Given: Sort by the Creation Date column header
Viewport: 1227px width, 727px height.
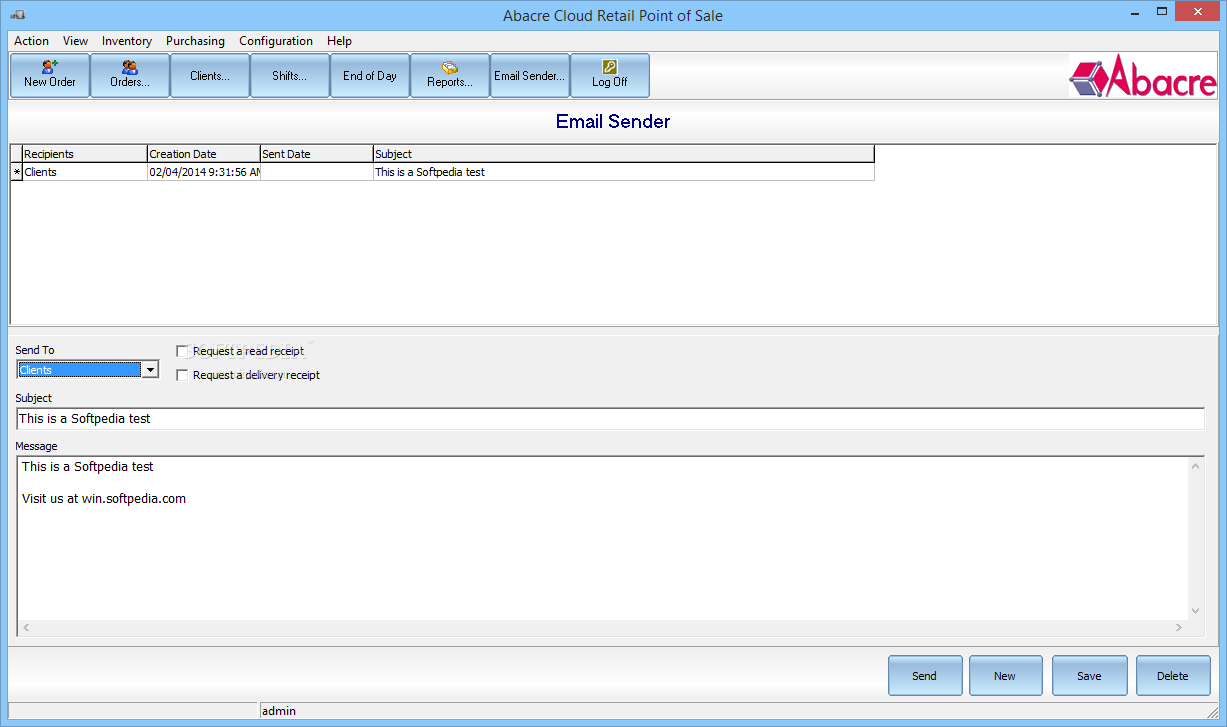Looking at the screenshot, I should pos(203,154).
